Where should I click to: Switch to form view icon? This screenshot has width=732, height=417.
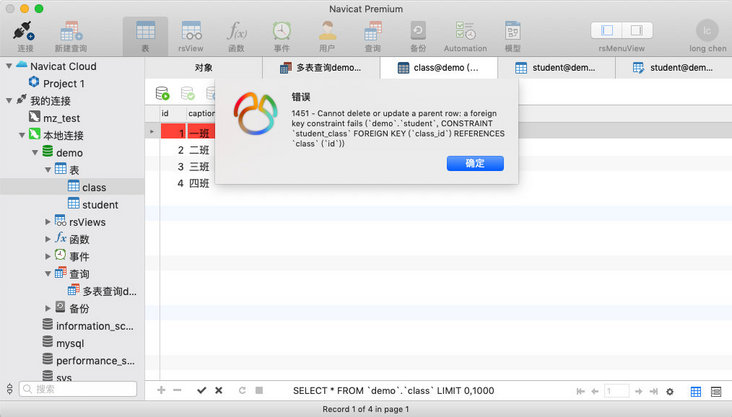pyautogui.click(x=716, y=391)
